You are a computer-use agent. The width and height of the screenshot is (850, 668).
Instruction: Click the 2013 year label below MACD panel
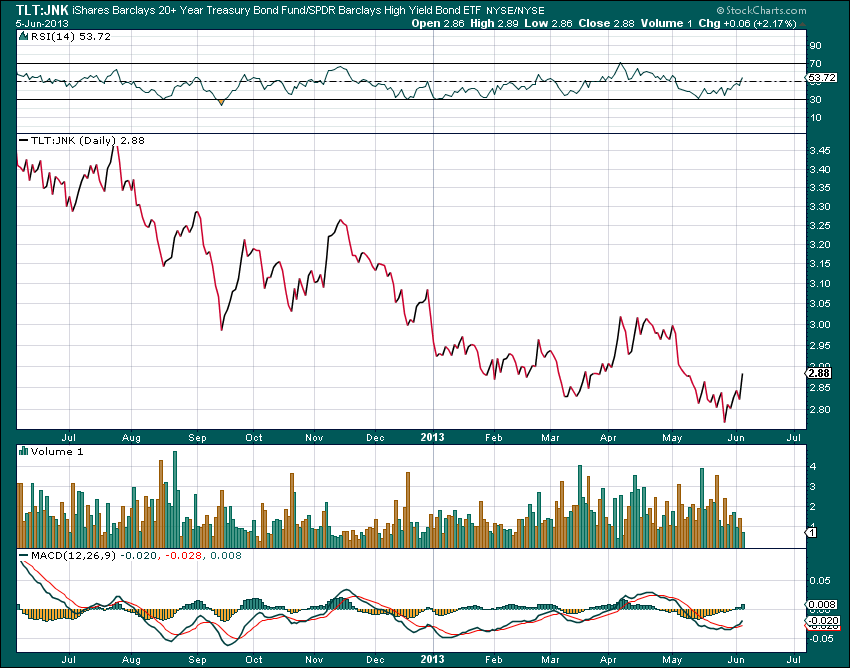pyautogui.click(x=432, y=660)
